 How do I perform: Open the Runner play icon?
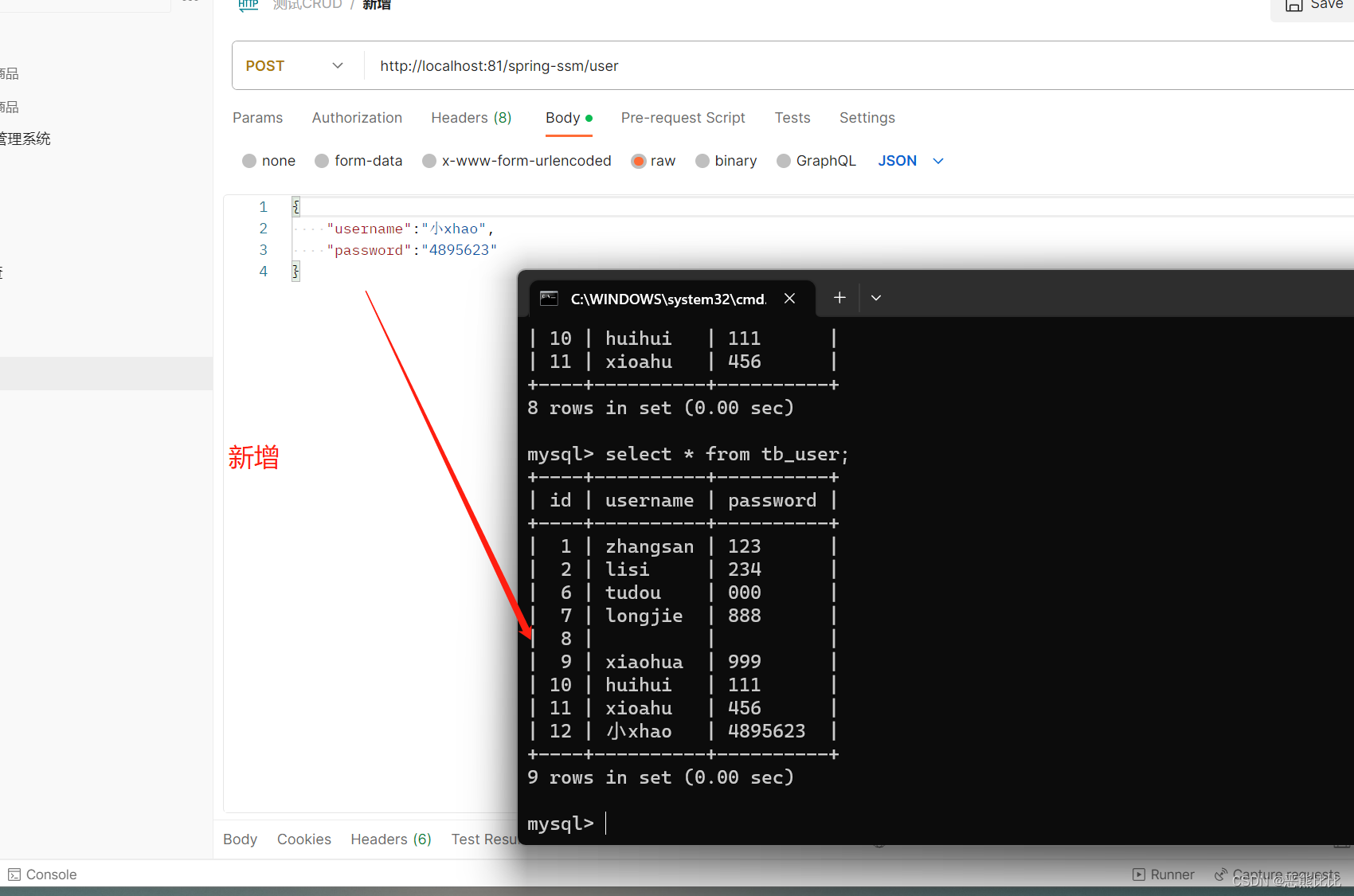(1139, 874)
